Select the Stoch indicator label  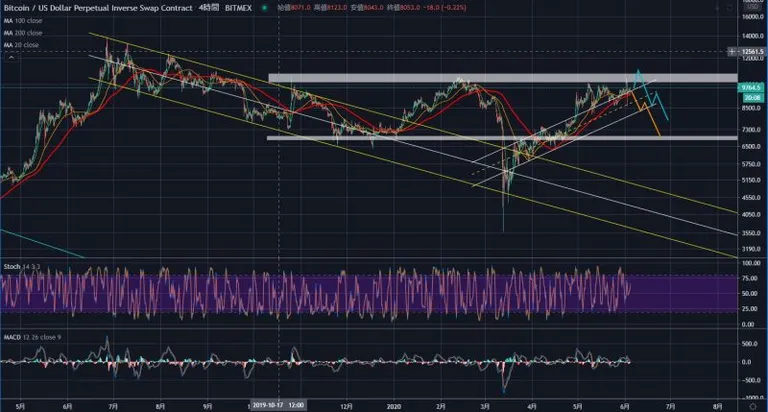[12, 267]
